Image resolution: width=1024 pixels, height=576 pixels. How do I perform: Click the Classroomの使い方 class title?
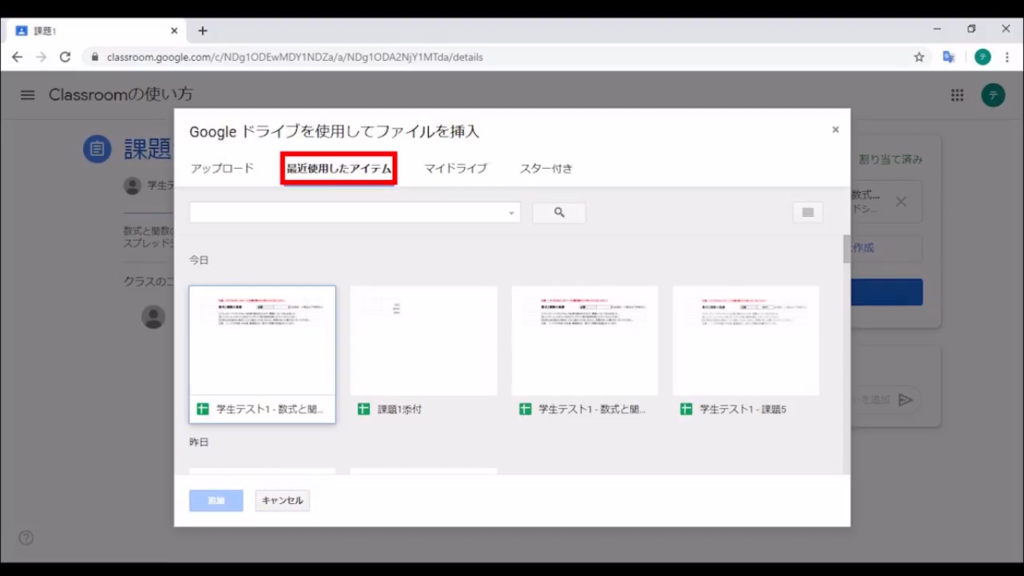121,95
